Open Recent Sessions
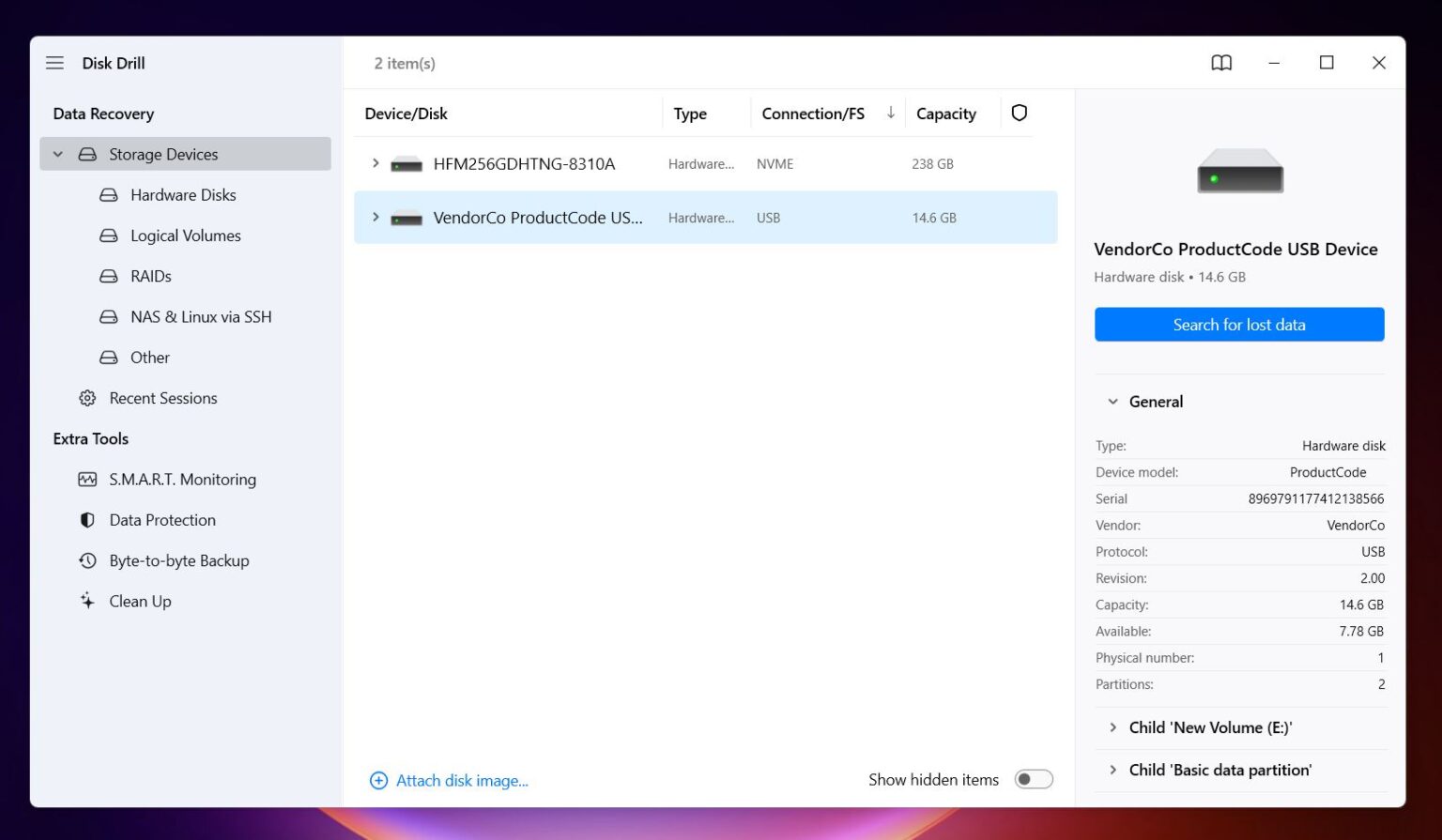The height and width of the screenshot is (840, 1442). pos(163,398)
